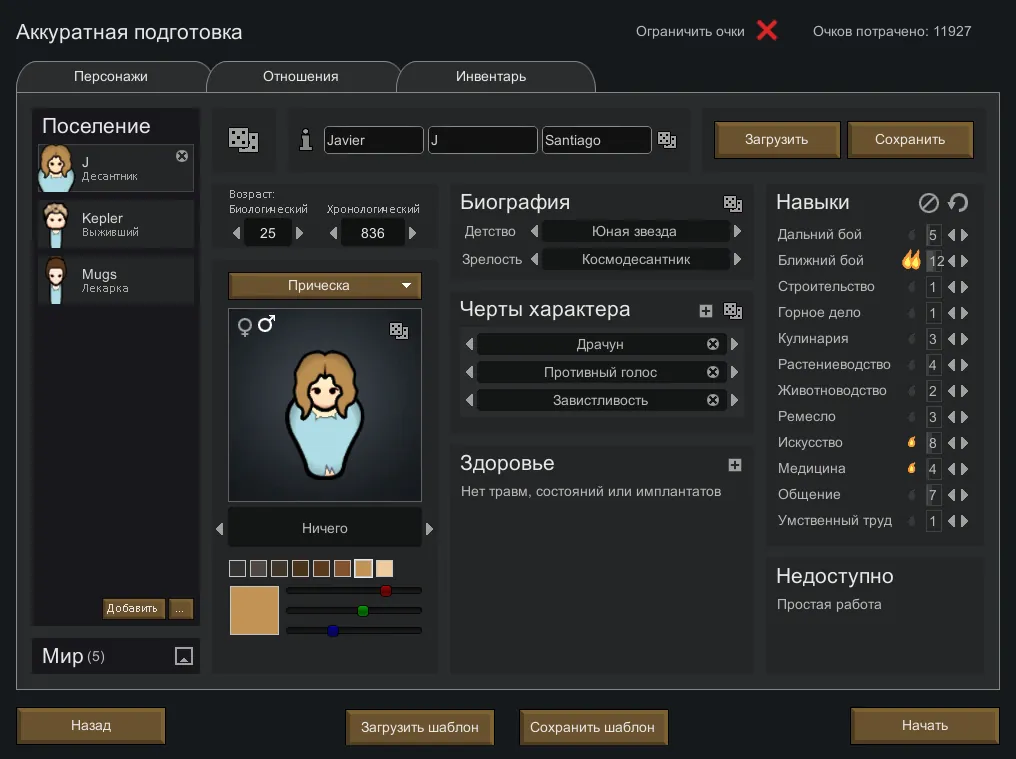
Task: Pick the lightest skin color swatch
Action: pos(384,568)
